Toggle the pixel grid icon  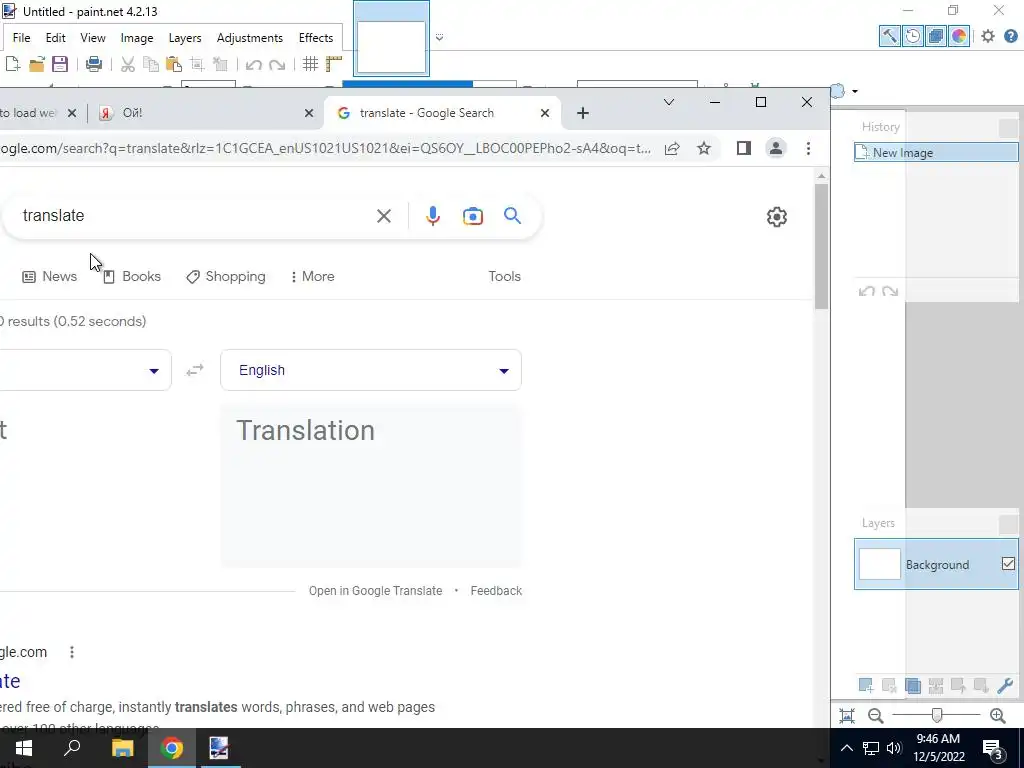click(311, 64)
